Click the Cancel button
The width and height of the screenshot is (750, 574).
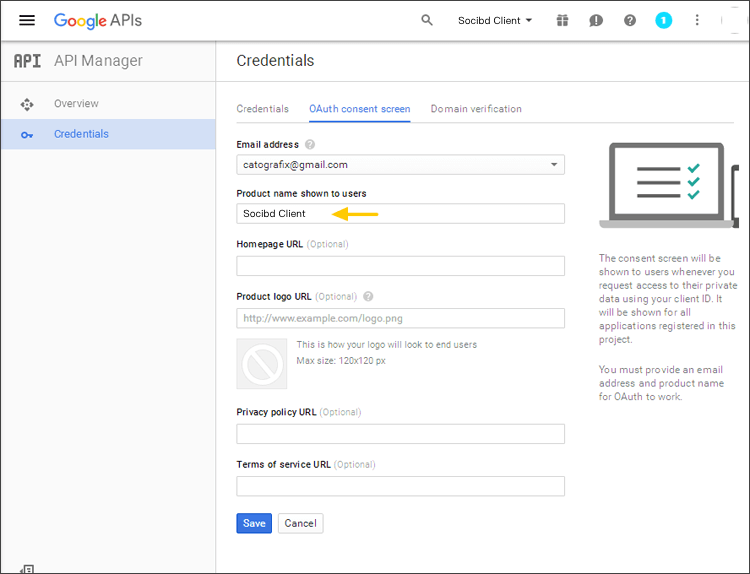tap(300, 523)
